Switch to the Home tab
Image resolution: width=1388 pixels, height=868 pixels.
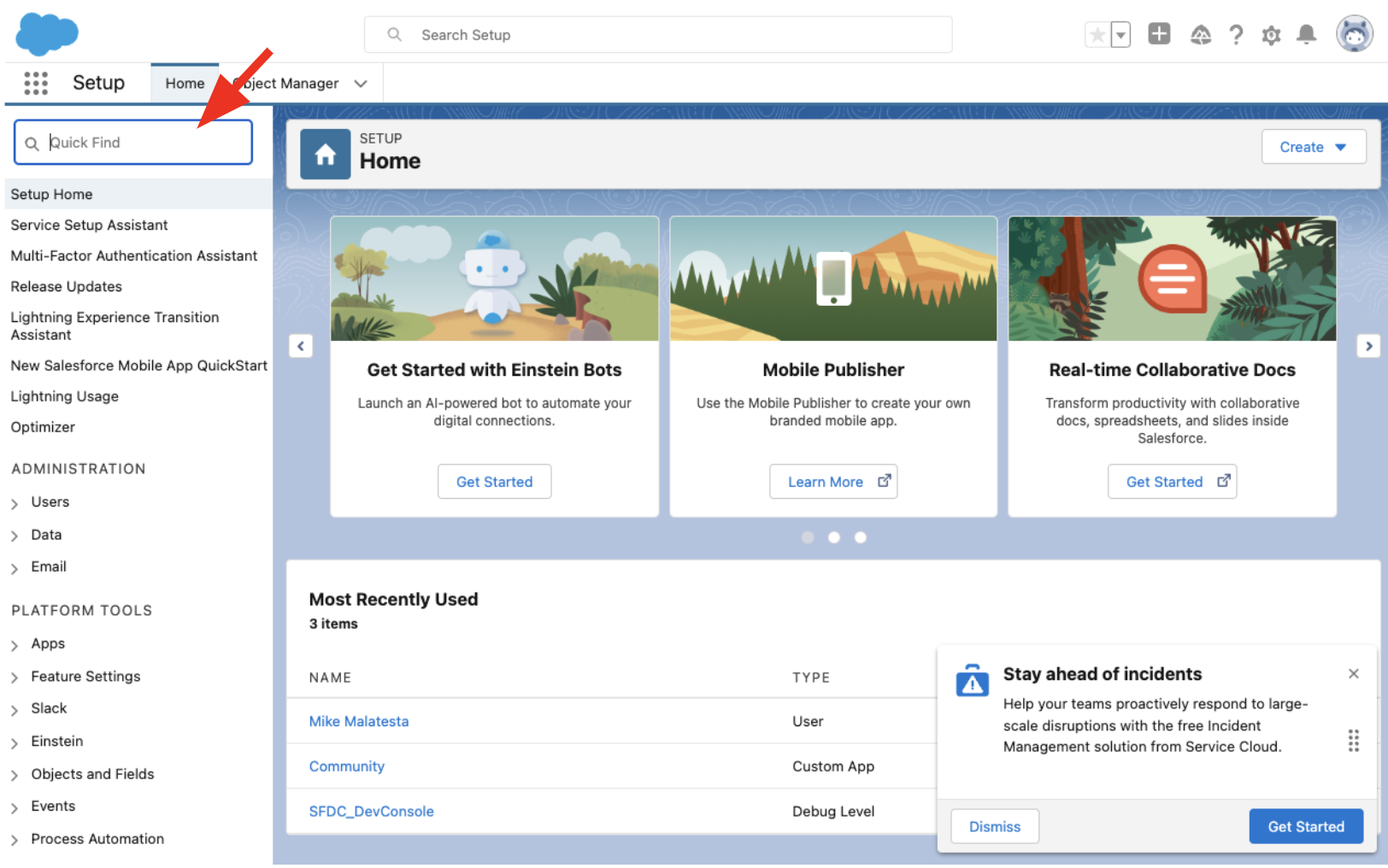click(185, 83)
